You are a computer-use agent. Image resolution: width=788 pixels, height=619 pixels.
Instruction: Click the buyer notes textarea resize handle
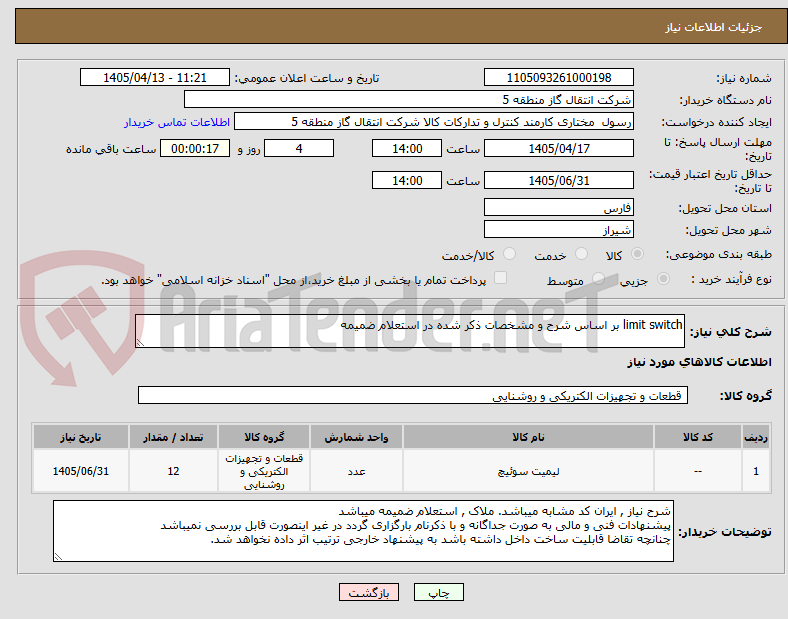[x=58, y=557]
